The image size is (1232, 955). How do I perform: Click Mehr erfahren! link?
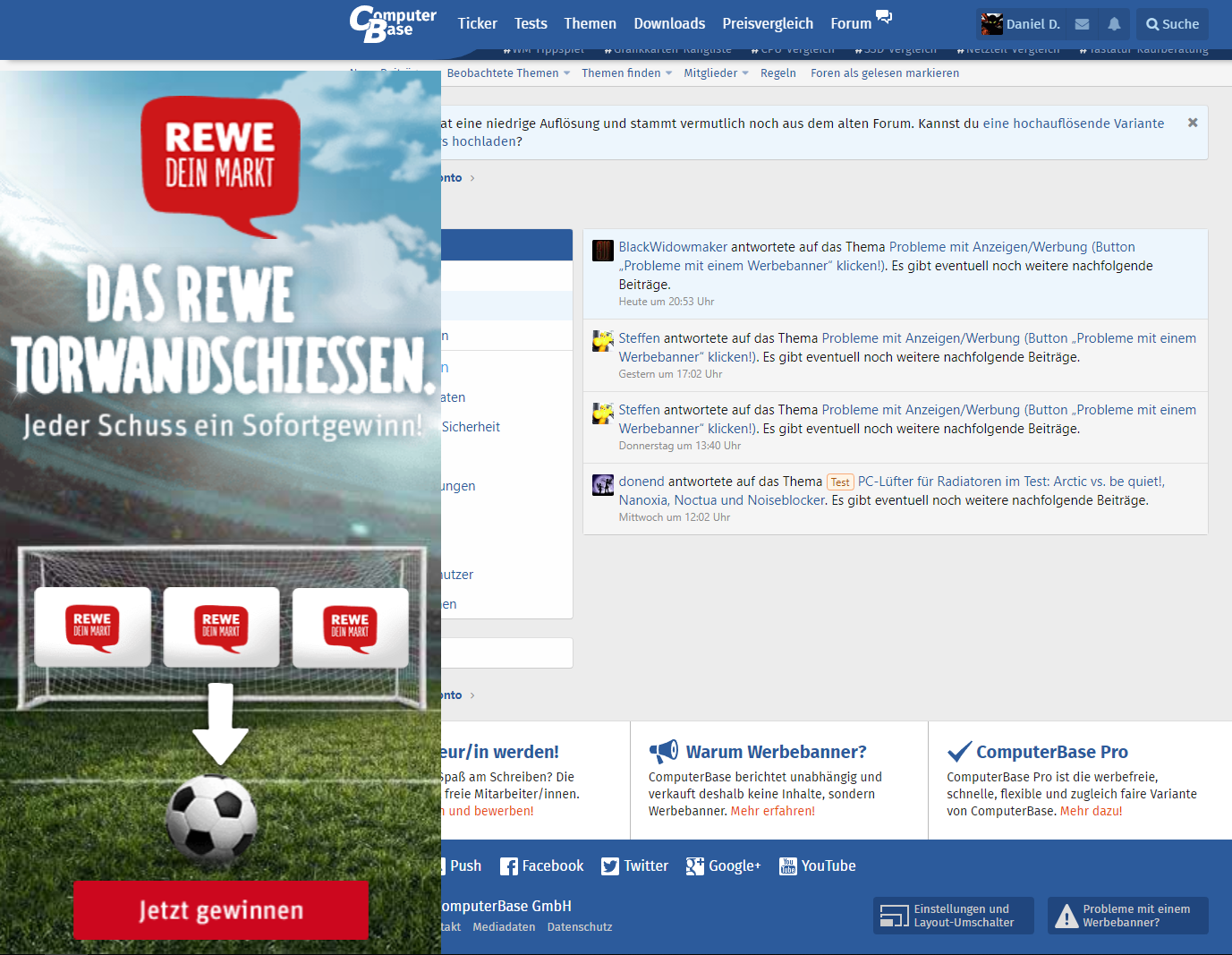click(x=773, y=811)
